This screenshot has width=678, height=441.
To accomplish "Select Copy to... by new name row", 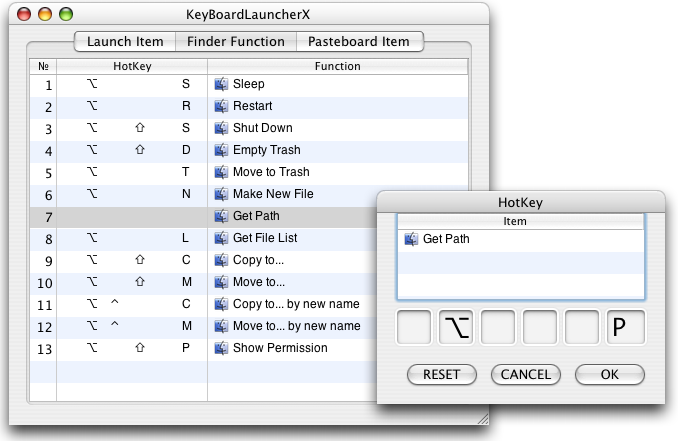I will [x=203, y=304].
